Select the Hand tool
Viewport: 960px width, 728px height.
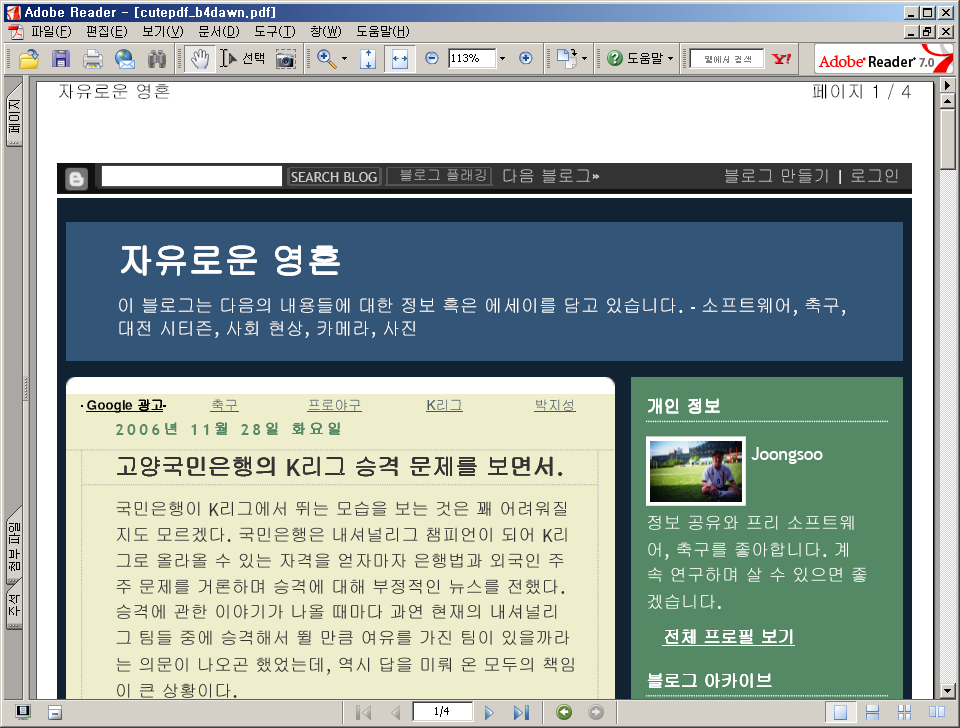[x=200, y=59]
